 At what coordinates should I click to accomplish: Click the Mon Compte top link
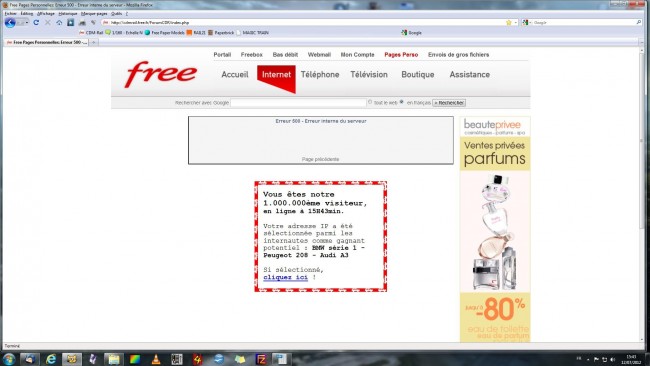pos(357,55)
